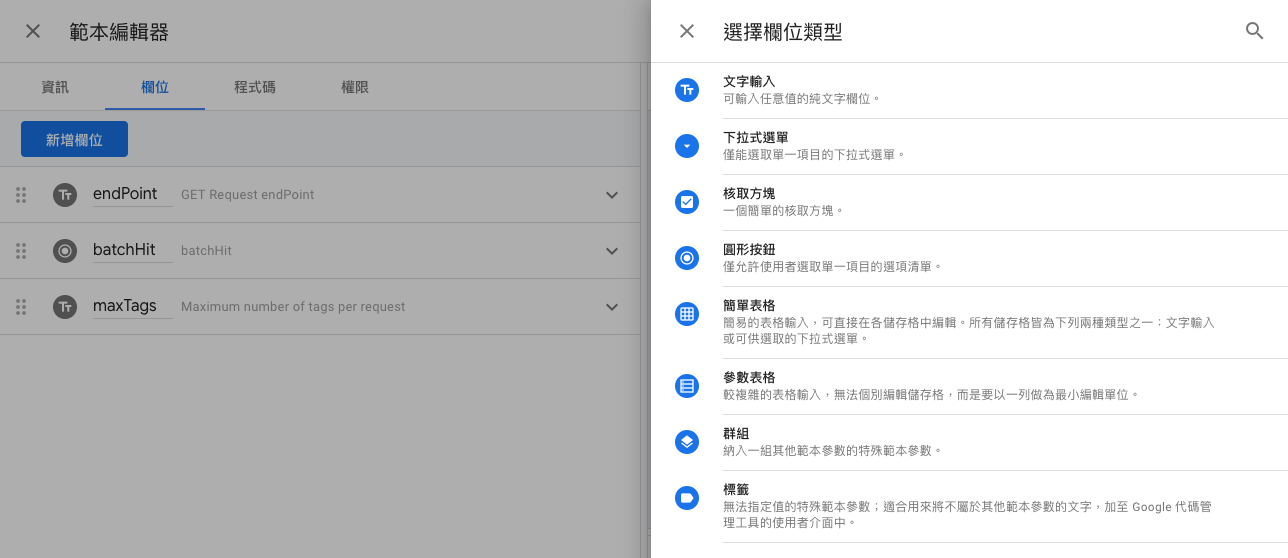The width and height of the screenshot is (1288, 558).
Task: Choose the 簡單表格 field type title
Action: click(749, 305)
